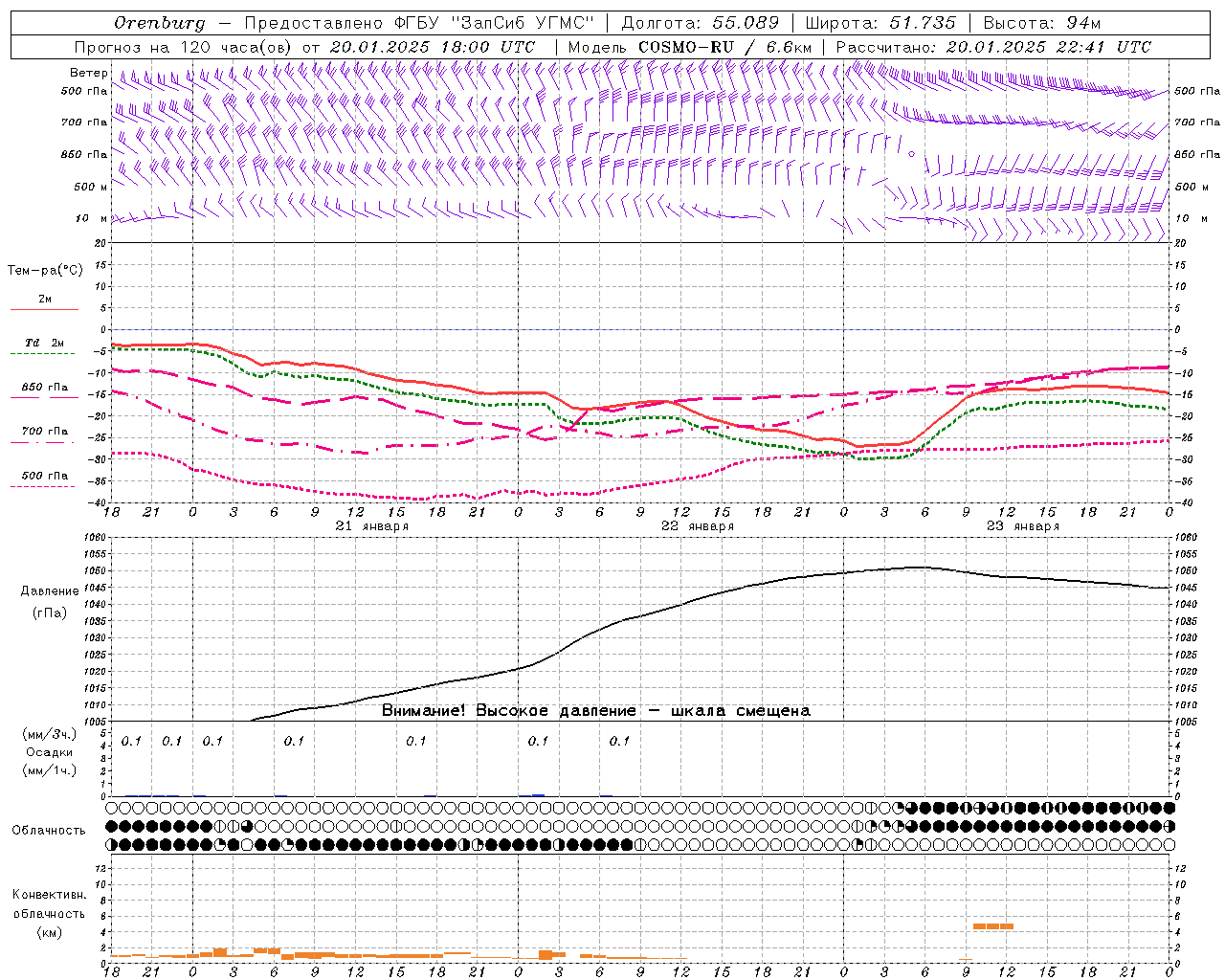Click the Осадки precipitation label
The image size is (1225, 980).
(x=49, y=752)
